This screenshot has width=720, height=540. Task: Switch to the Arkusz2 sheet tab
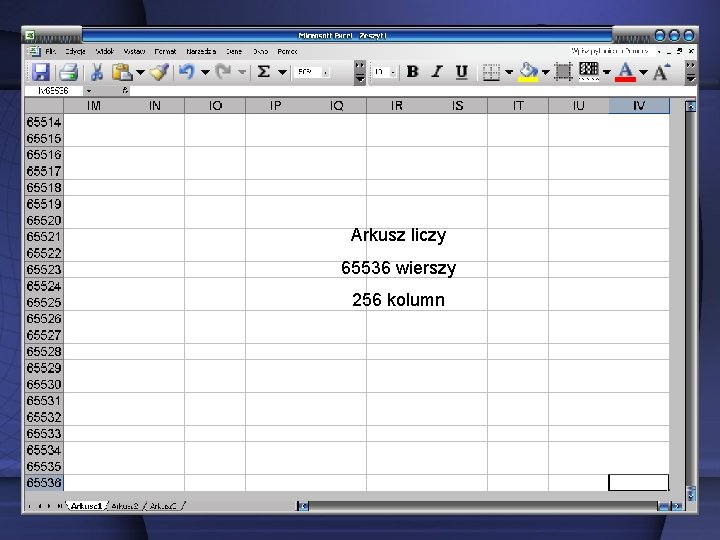pyautogui.click(x=125, y=506)
